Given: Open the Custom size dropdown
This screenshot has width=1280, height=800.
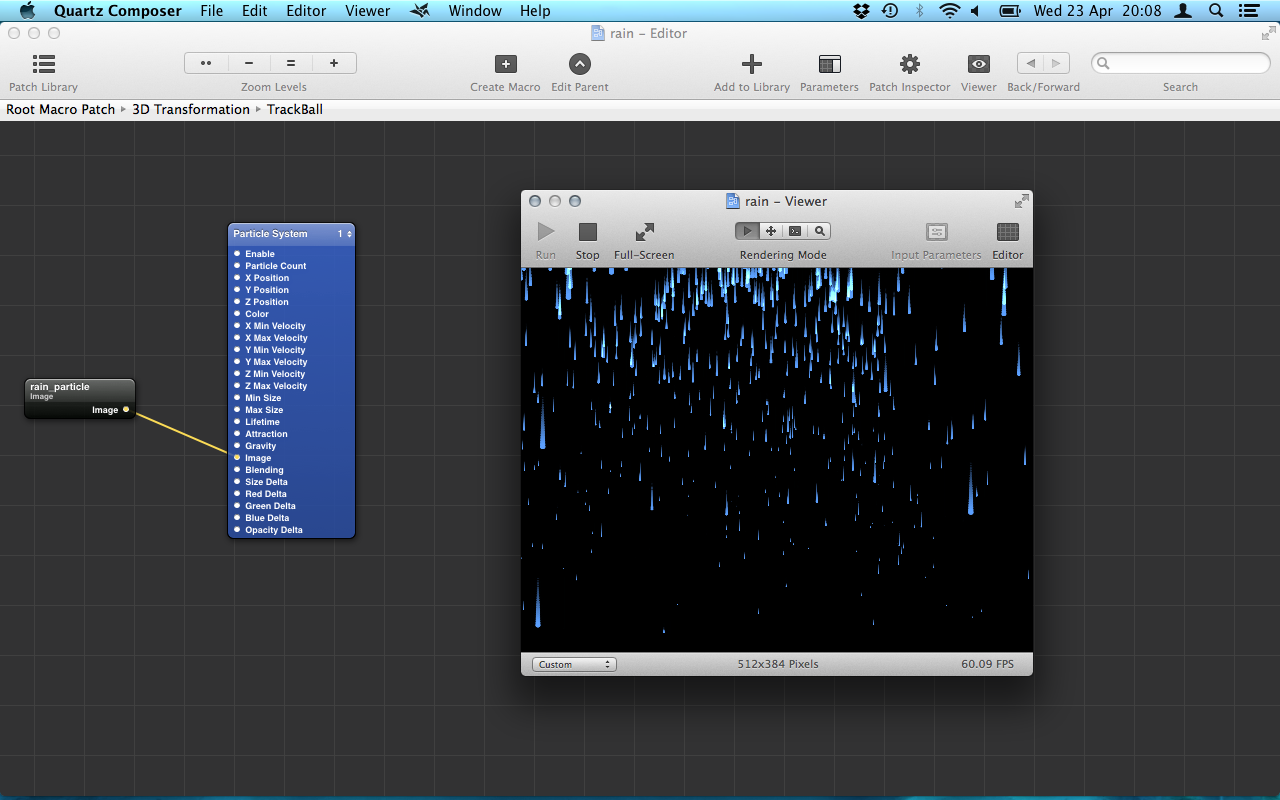Looking at the screenshot, I should (574, 664).
